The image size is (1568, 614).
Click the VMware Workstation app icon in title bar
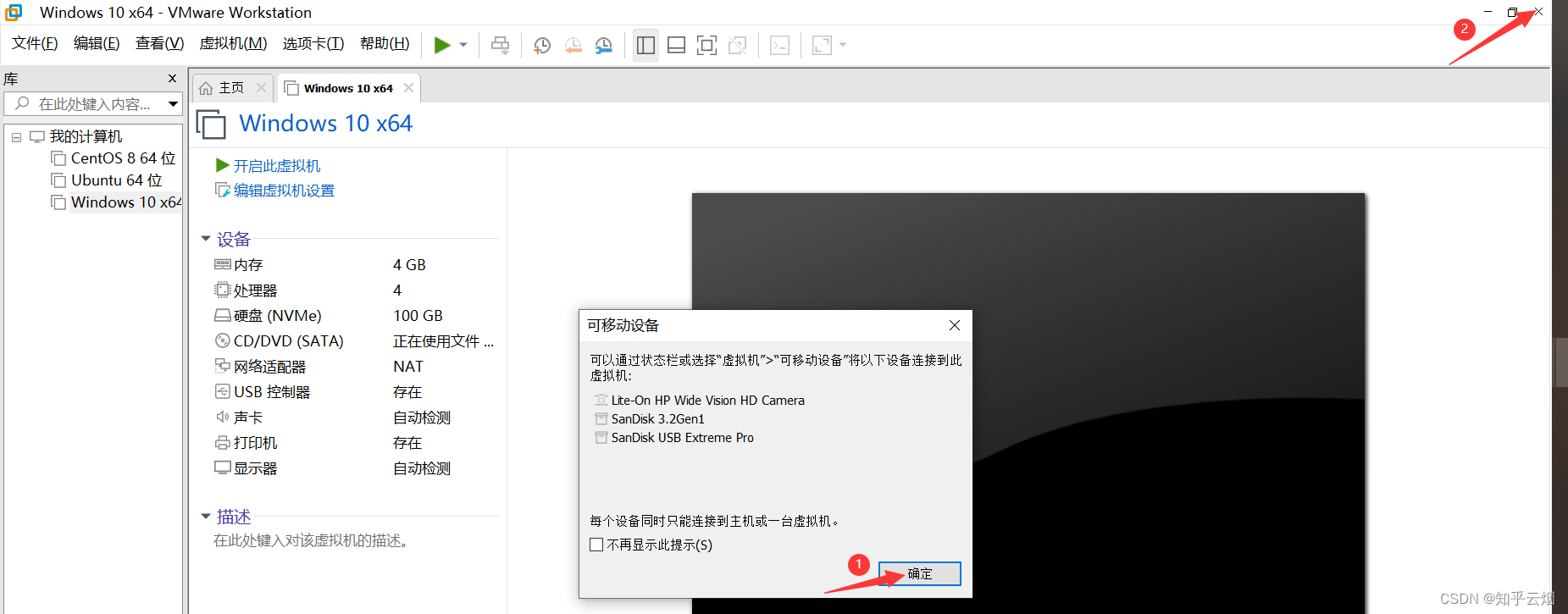14,13
